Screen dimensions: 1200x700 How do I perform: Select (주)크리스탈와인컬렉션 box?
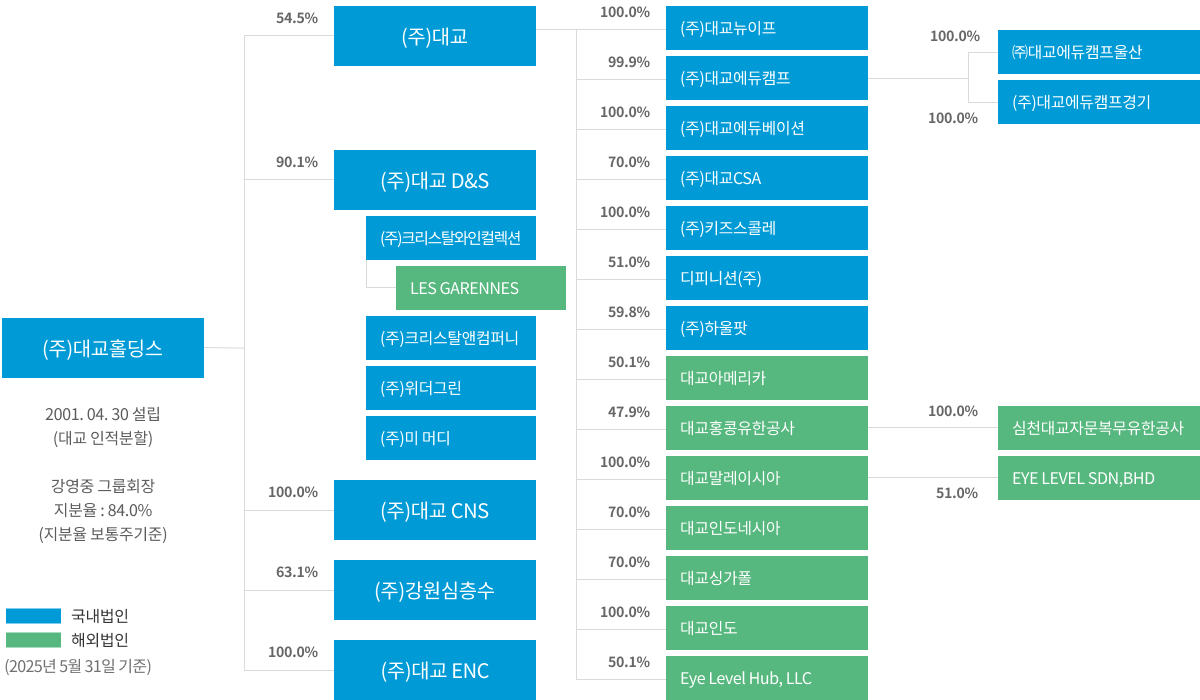pos(451,238)
